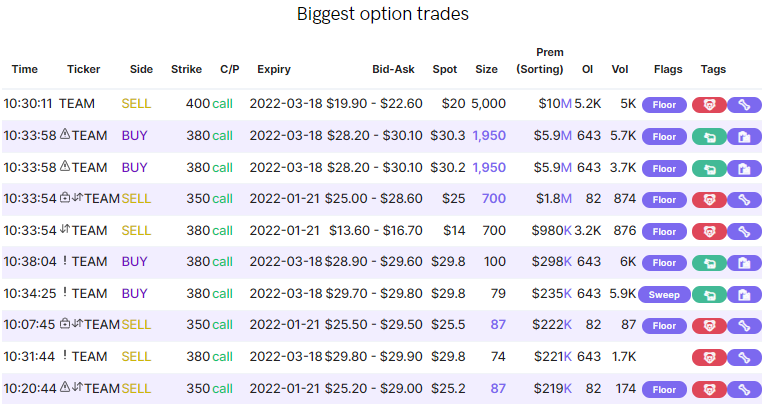Screen dimensions: 772x414
Task: Click the swap arrows icon in the $980K premium row
Action: 65,230
